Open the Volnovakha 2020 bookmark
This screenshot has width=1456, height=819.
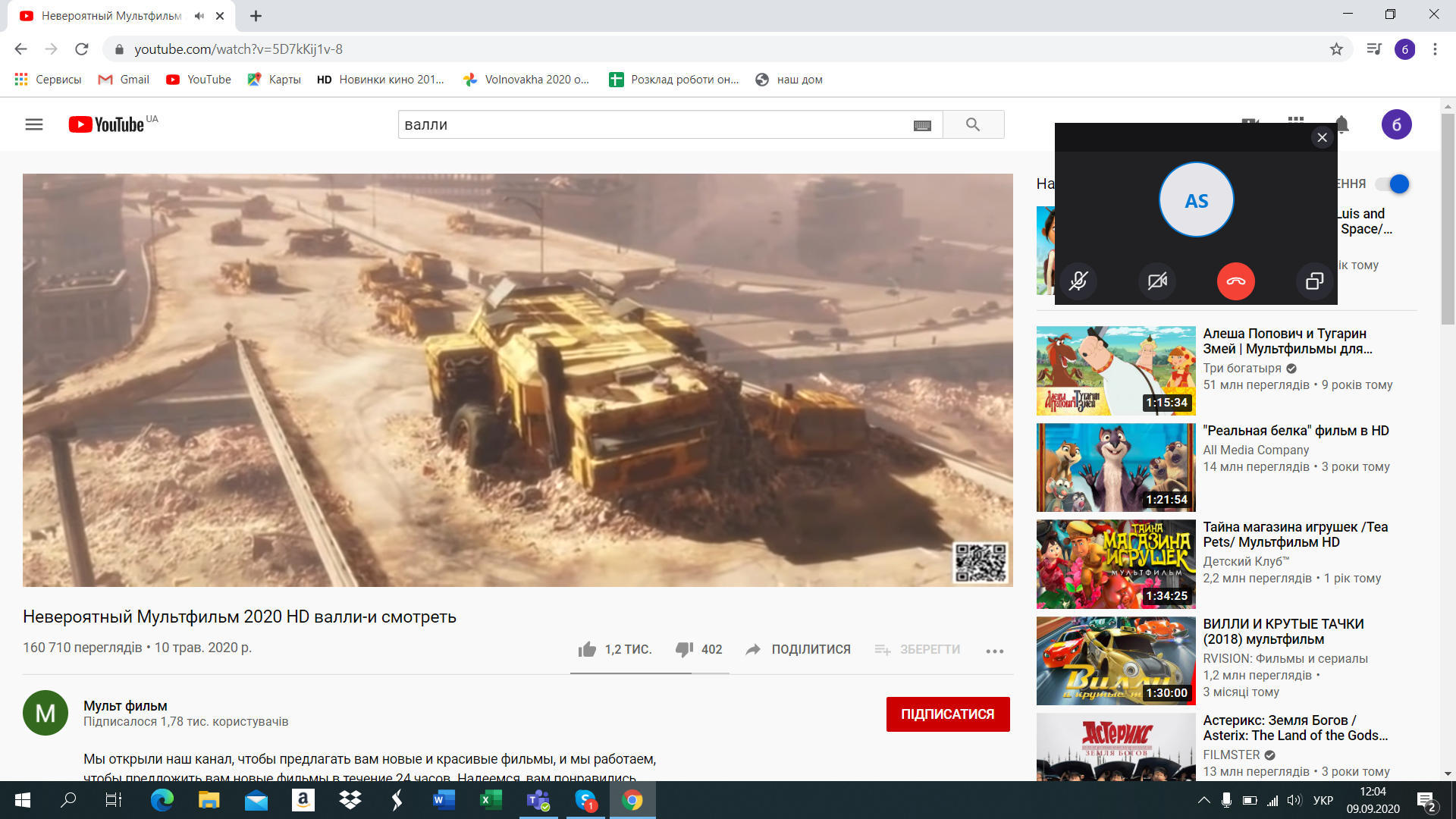point(526,80)
